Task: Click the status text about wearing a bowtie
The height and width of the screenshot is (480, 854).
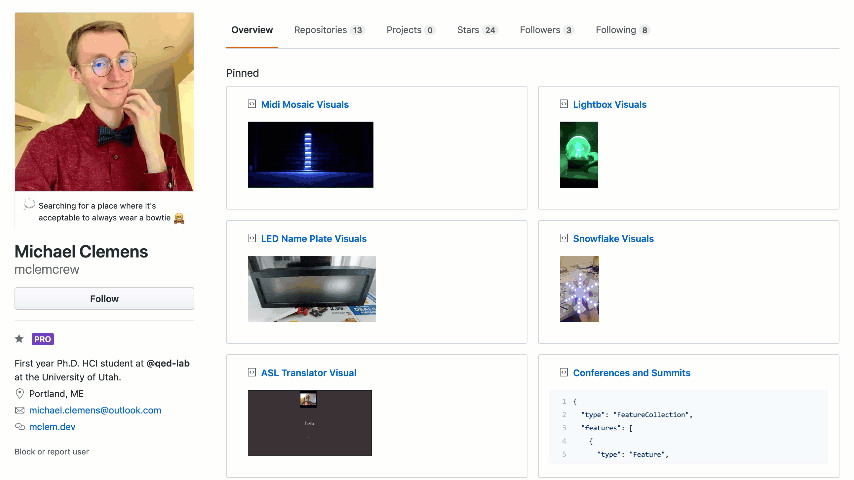Action: 104,212
